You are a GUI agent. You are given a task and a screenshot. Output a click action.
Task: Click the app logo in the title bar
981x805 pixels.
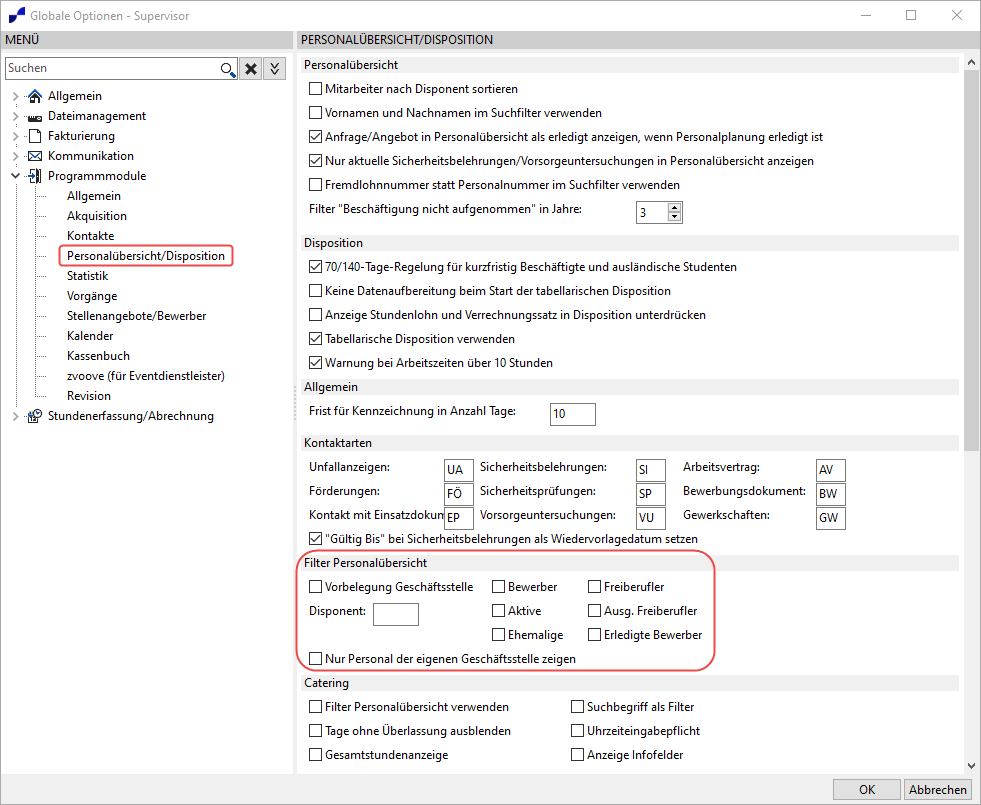coord(17,15)
